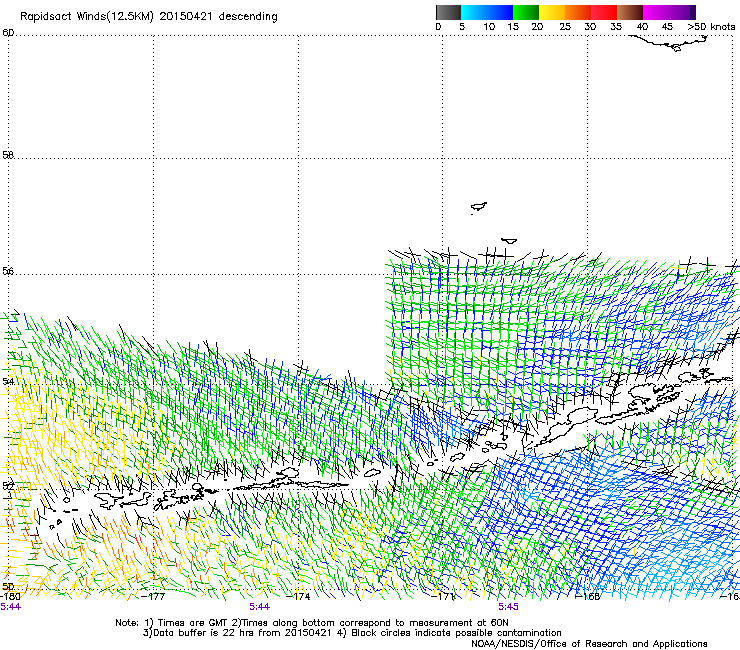Click the brown 35-40 knots color band

(630, 12)
